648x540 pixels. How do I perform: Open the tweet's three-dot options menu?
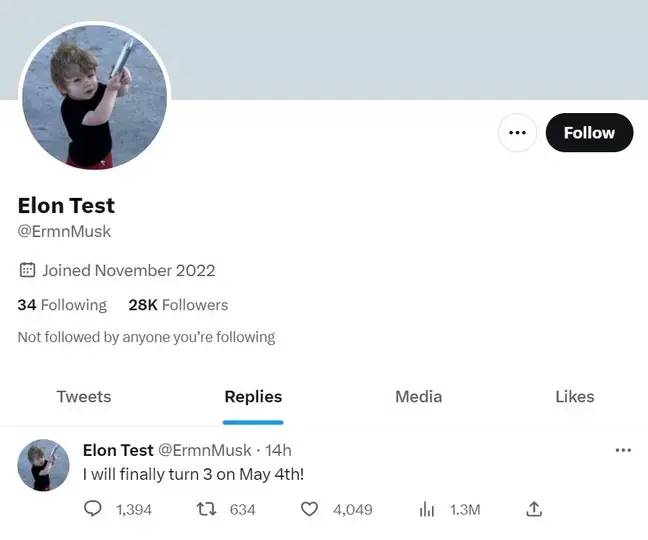[623, 450]
